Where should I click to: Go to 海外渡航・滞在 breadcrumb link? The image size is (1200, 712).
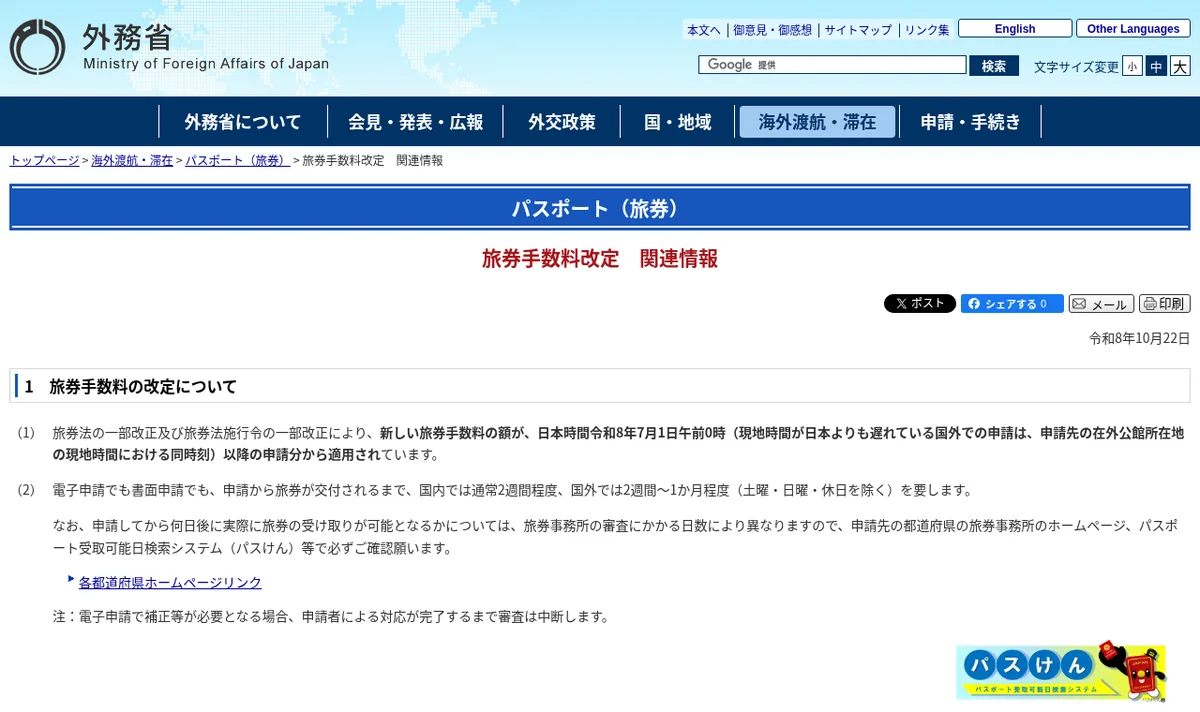pos(132,160)
